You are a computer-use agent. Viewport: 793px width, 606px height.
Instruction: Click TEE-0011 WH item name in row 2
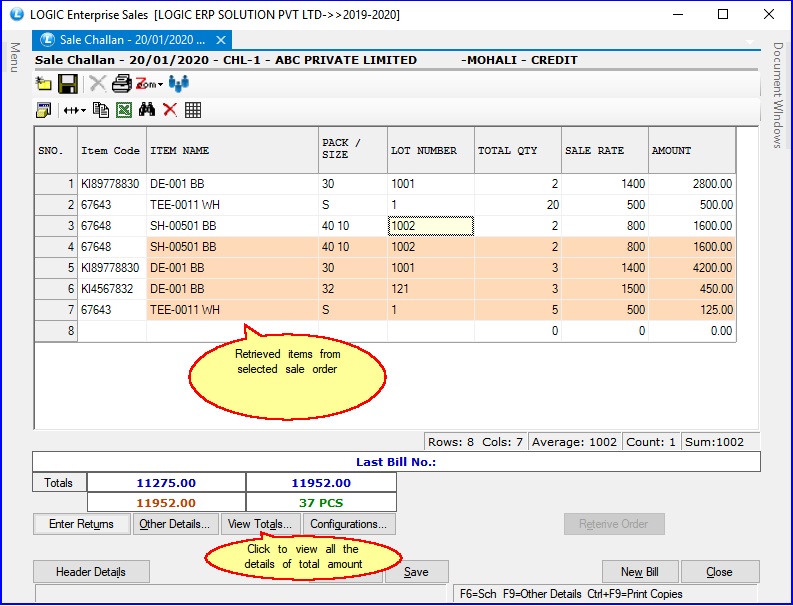pos(232,205)
